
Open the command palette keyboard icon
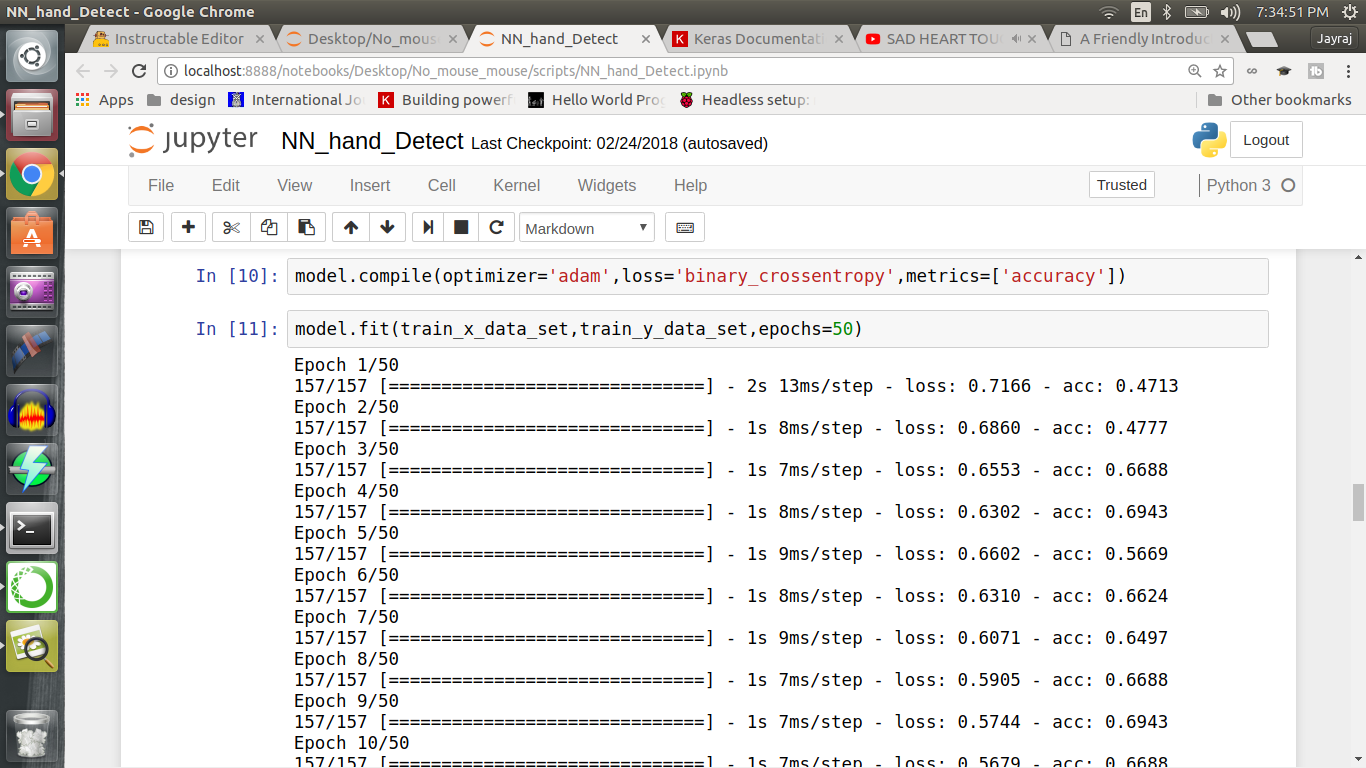685,227
